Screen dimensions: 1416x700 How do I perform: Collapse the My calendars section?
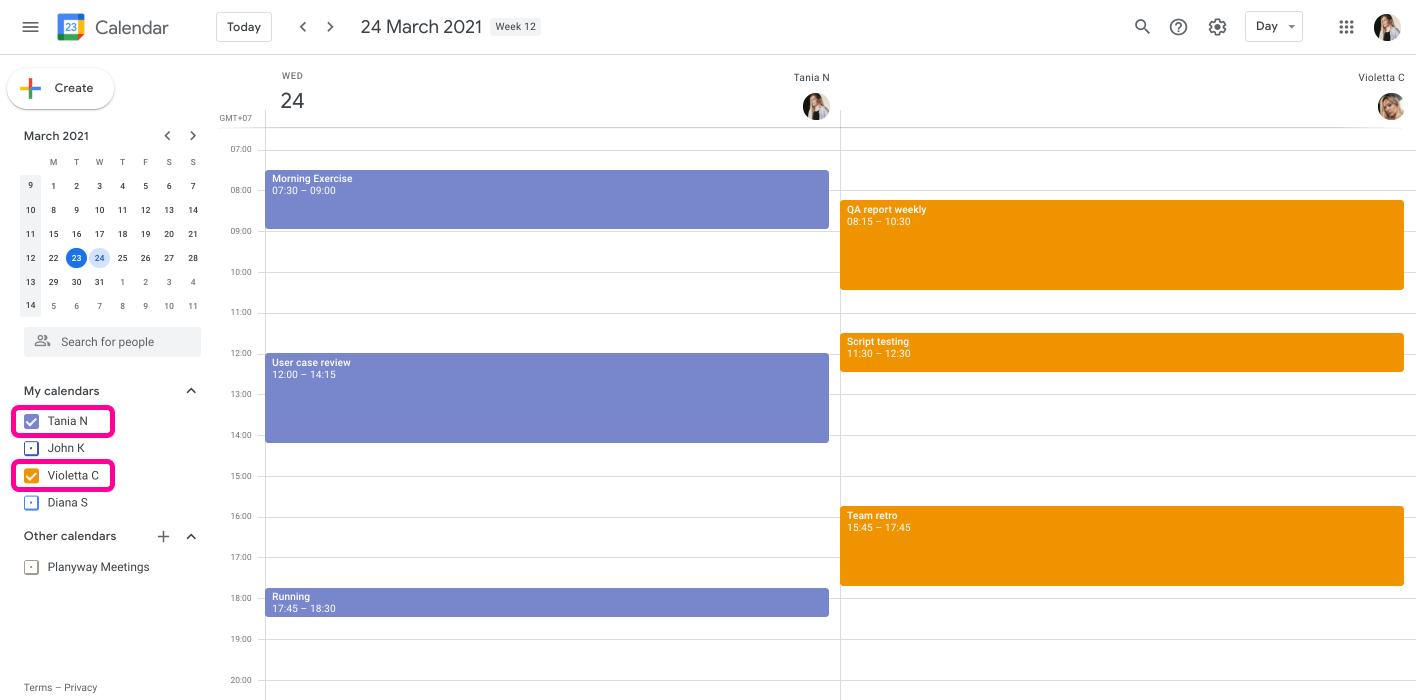[x=191, y=391]
